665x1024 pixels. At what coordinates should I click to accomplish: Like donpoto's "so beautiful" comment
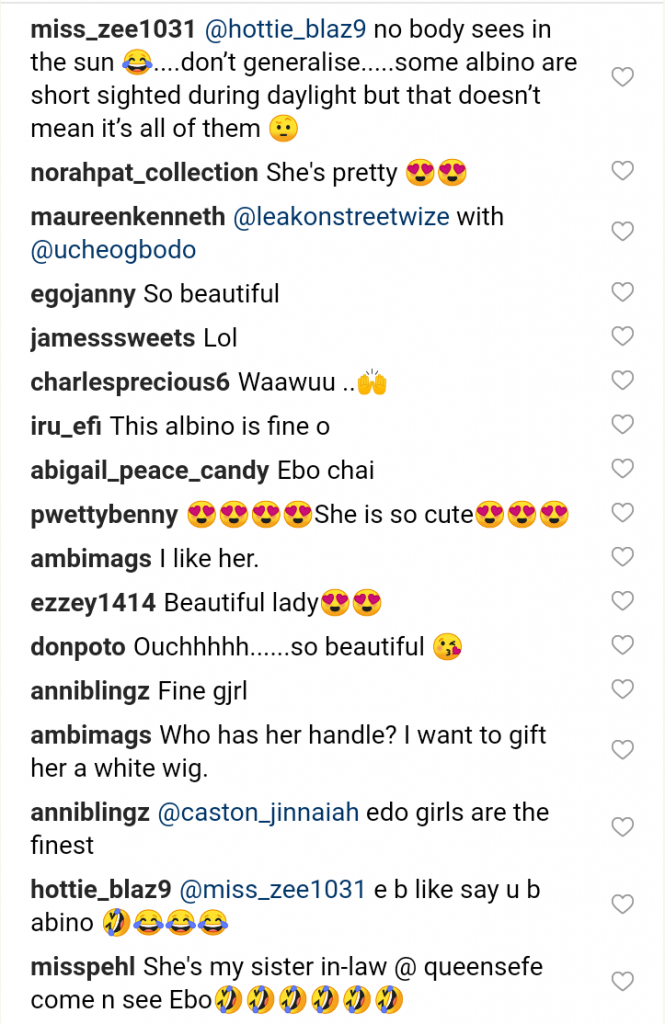(622, 645)
